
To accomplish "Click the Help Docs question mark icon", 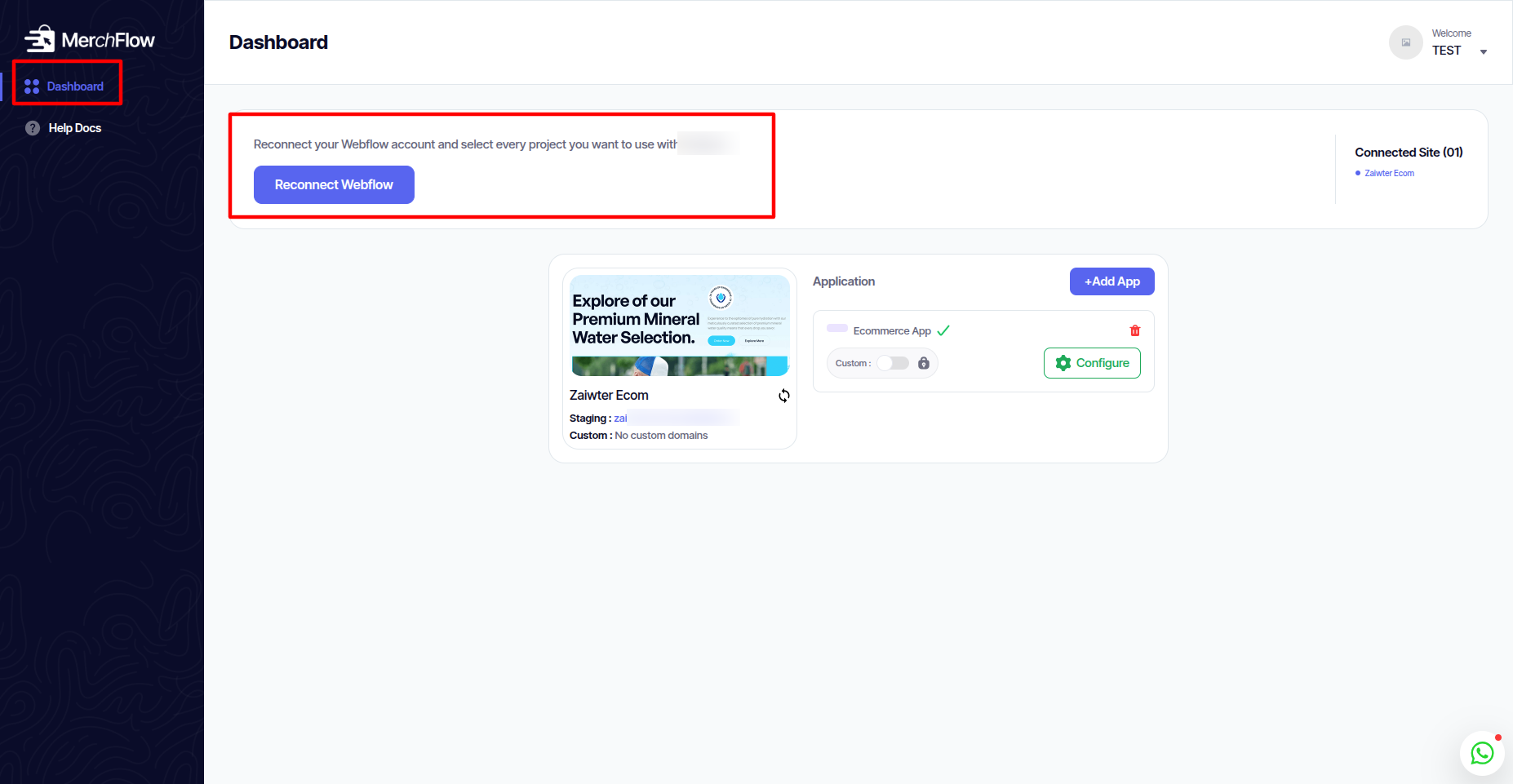I will [33, 128].
